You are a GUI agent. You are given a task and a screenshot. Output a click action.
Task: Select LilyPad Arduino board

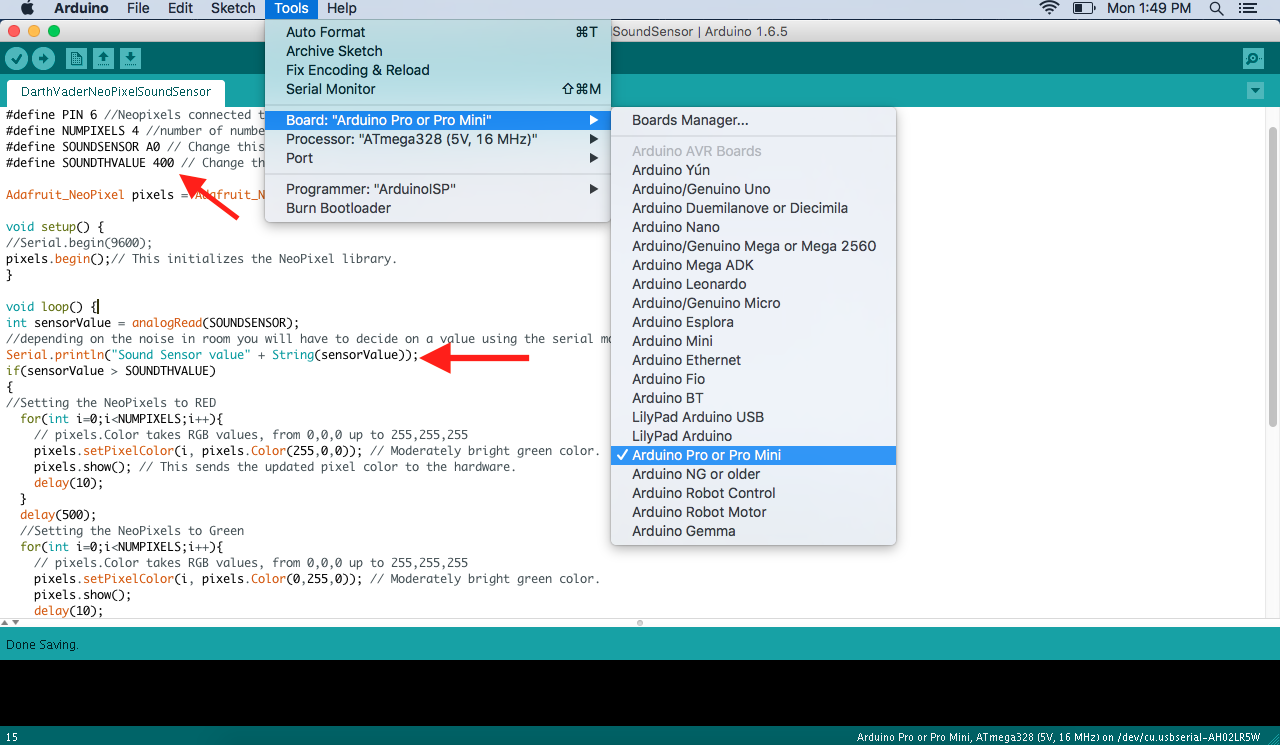pyautogui.click(x=753, y=436)
